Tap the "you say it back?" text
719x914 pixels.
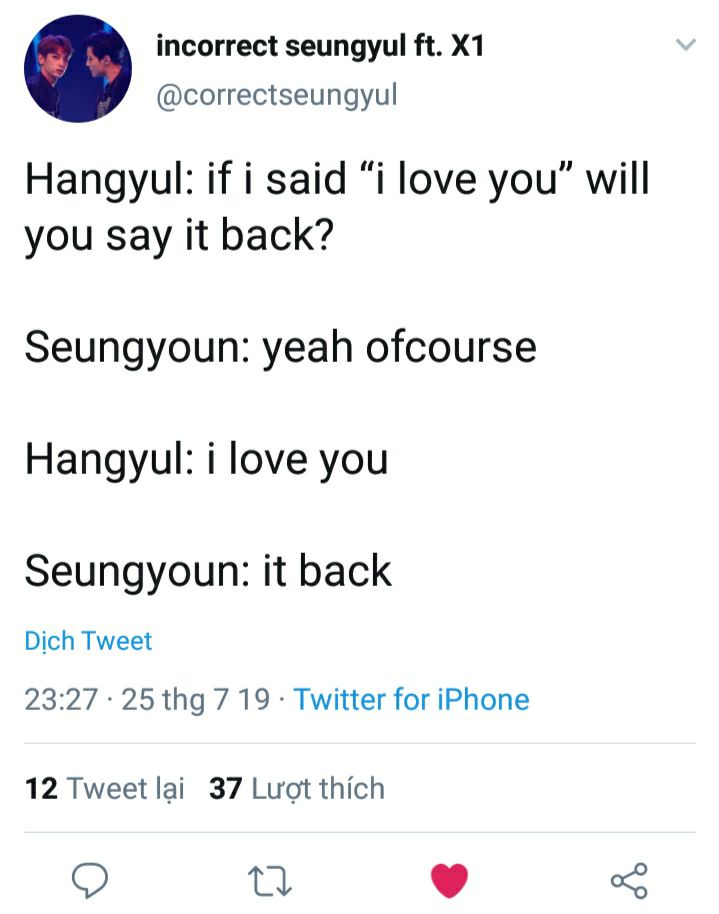click(179, 236)
